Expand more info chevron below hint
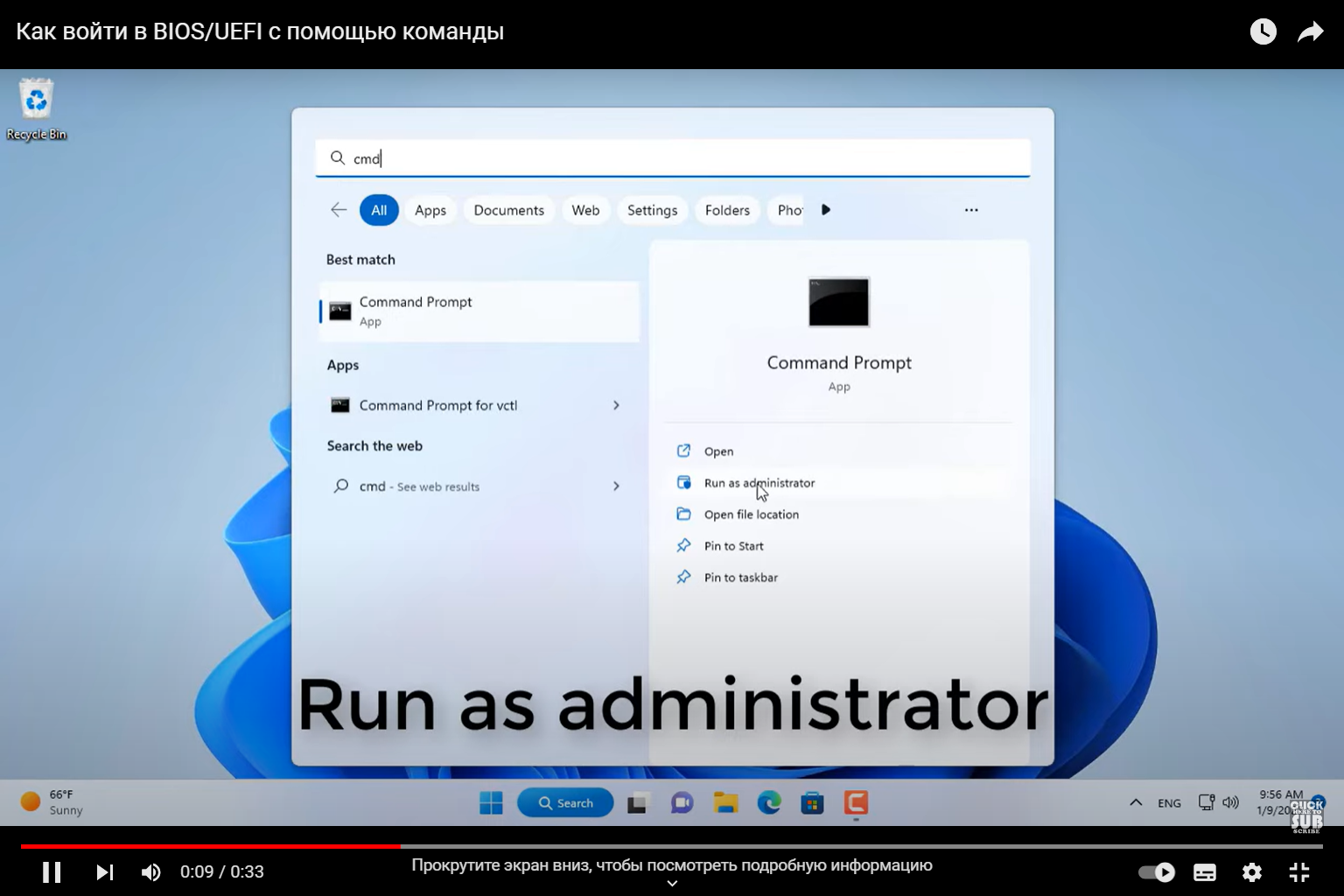Image resolution: width=1344 pixels, height=896 pixels. [x=672, y=884]
